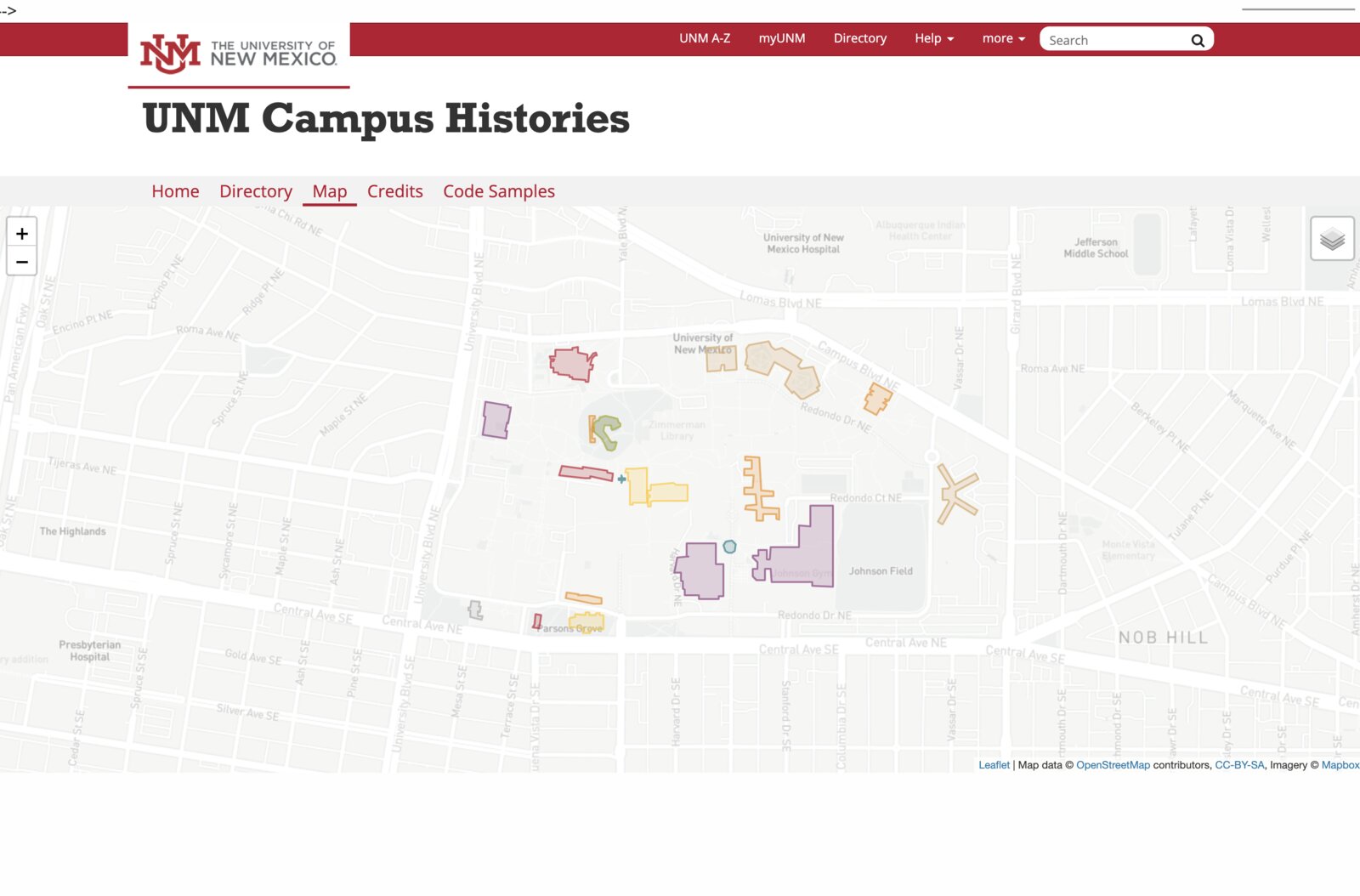Switch to the Credits tab
Image resolution: width=1360 pixels, height=896 pixels.
394,190
